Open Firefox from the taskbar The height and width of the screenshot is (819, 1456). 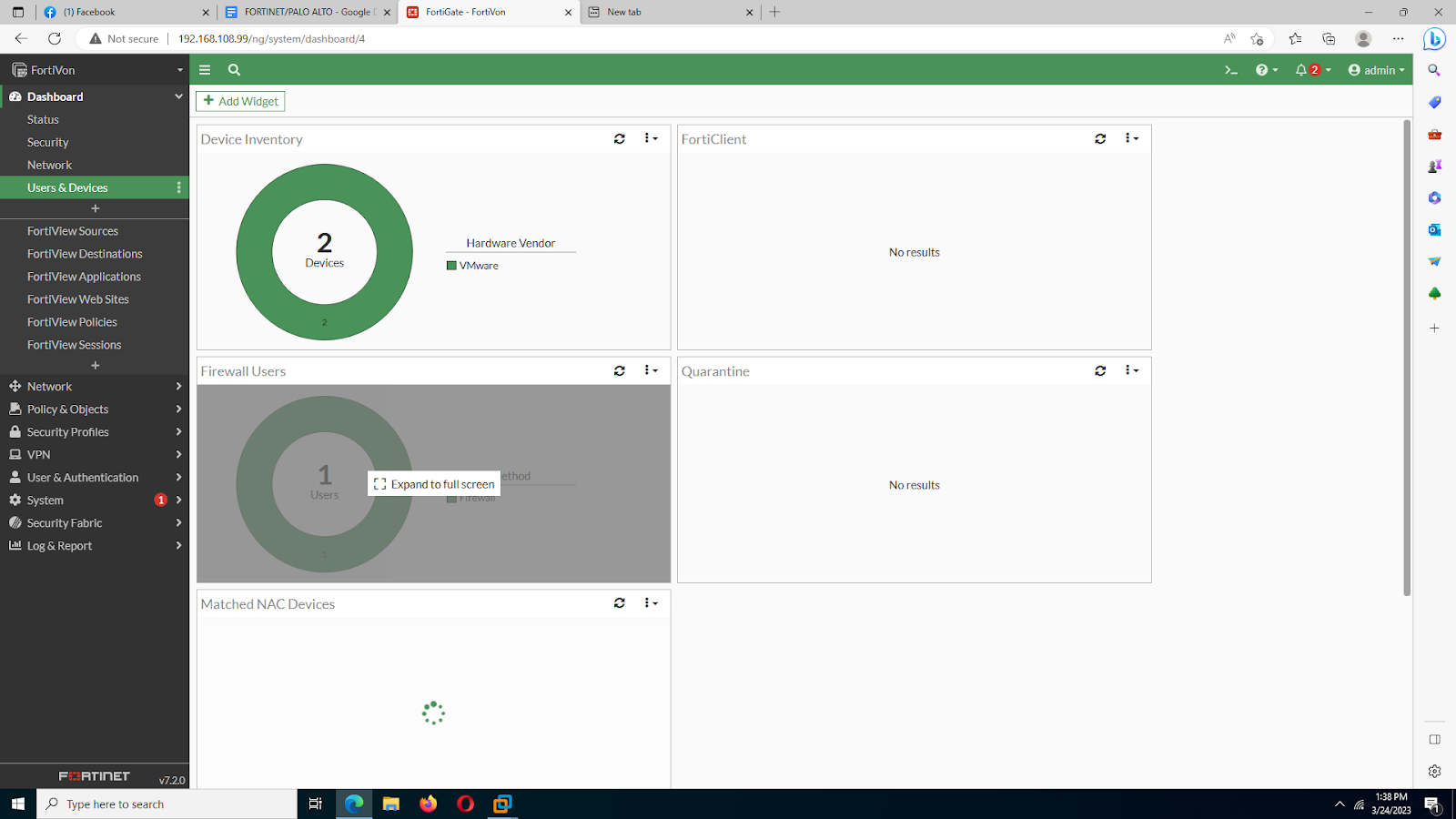click(428, 804)
